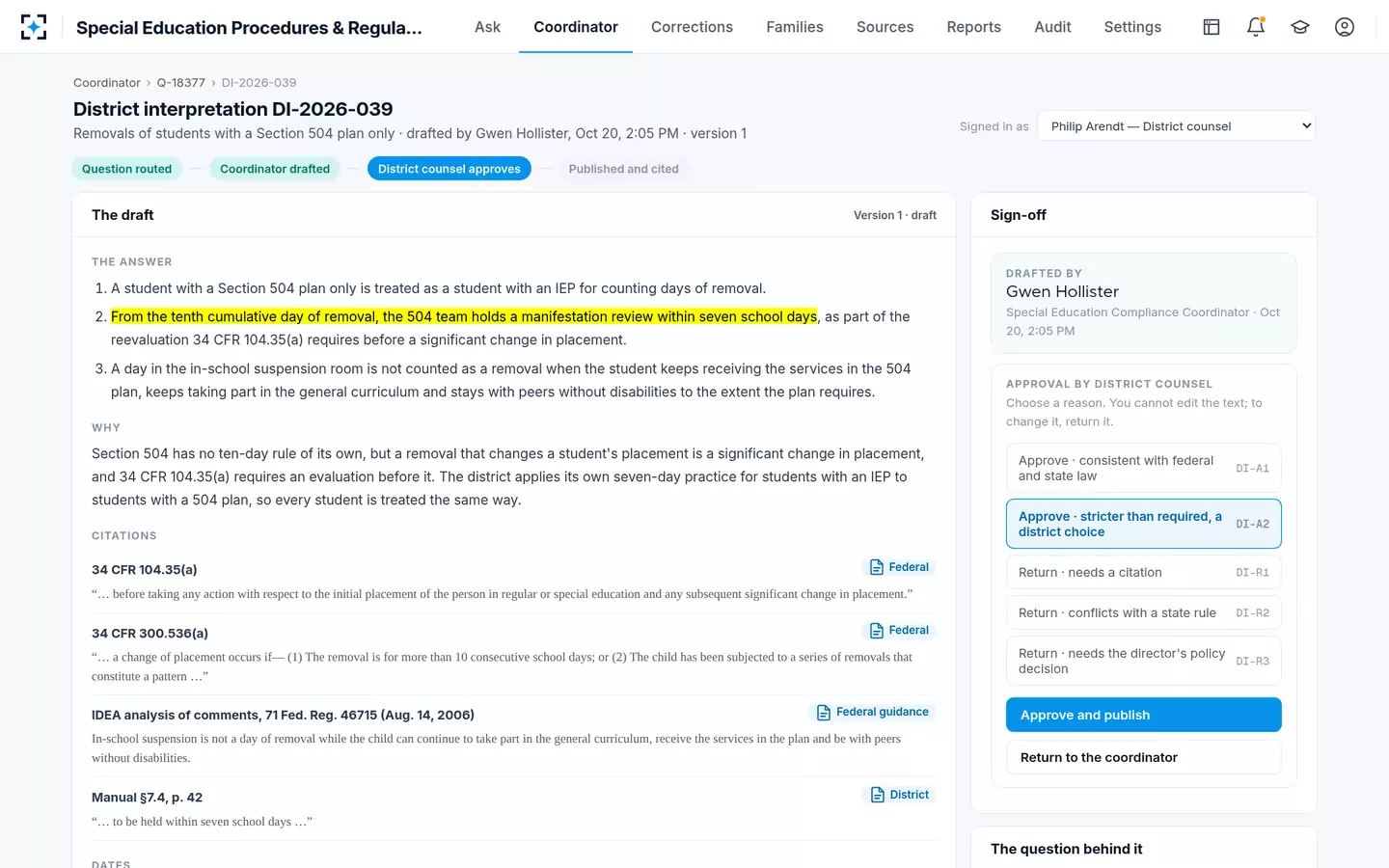Go to Coordinator in the breadcrumb
Screen dimensions: 1389x868
point(107,83)
